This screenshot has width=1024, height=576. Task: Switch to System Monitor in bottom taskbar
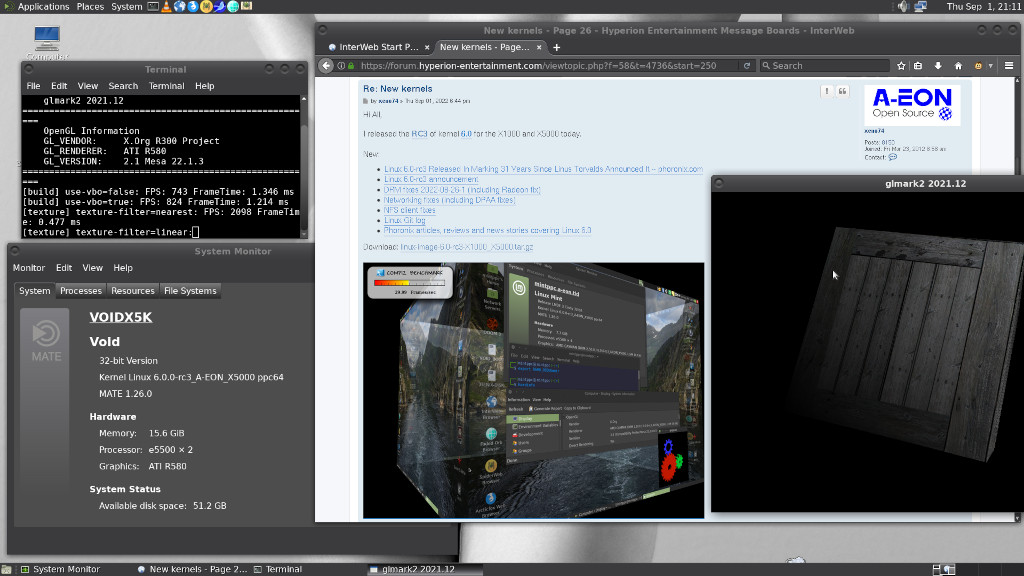click(x=60, y=569)
